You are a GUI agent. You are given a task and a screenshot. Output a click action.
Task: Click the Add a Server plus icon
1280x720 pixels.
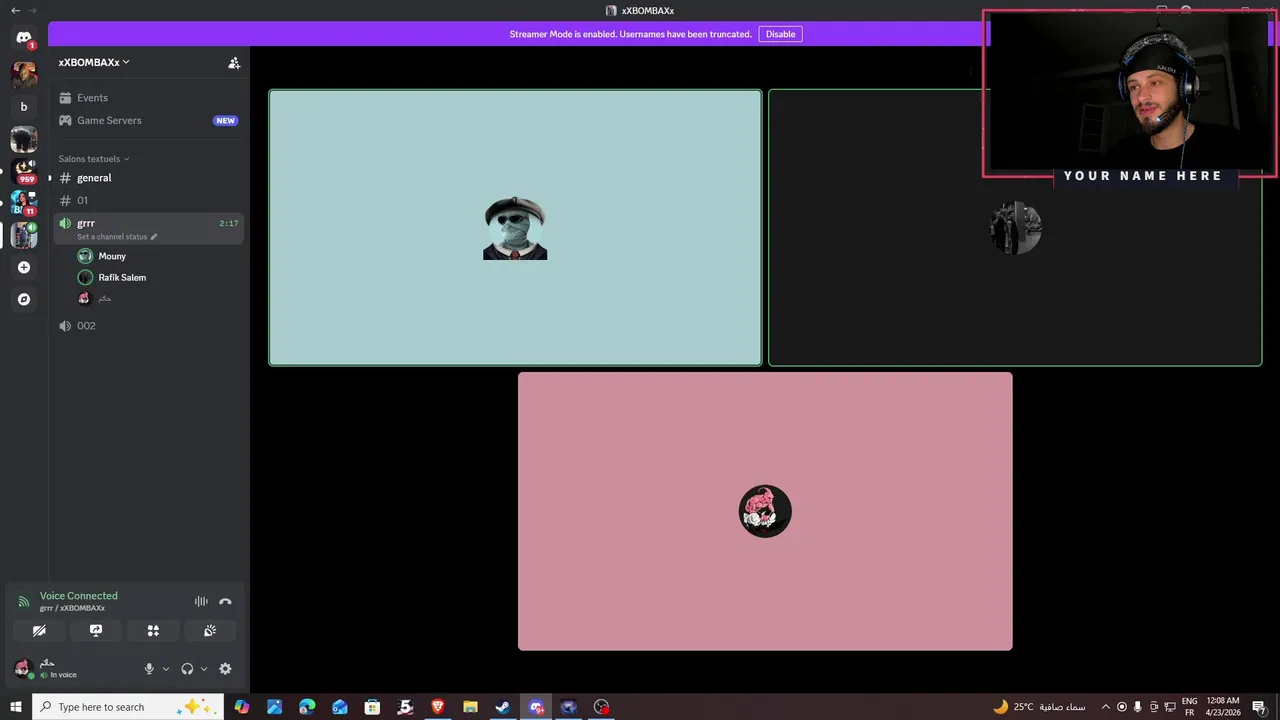click(24, 267)
